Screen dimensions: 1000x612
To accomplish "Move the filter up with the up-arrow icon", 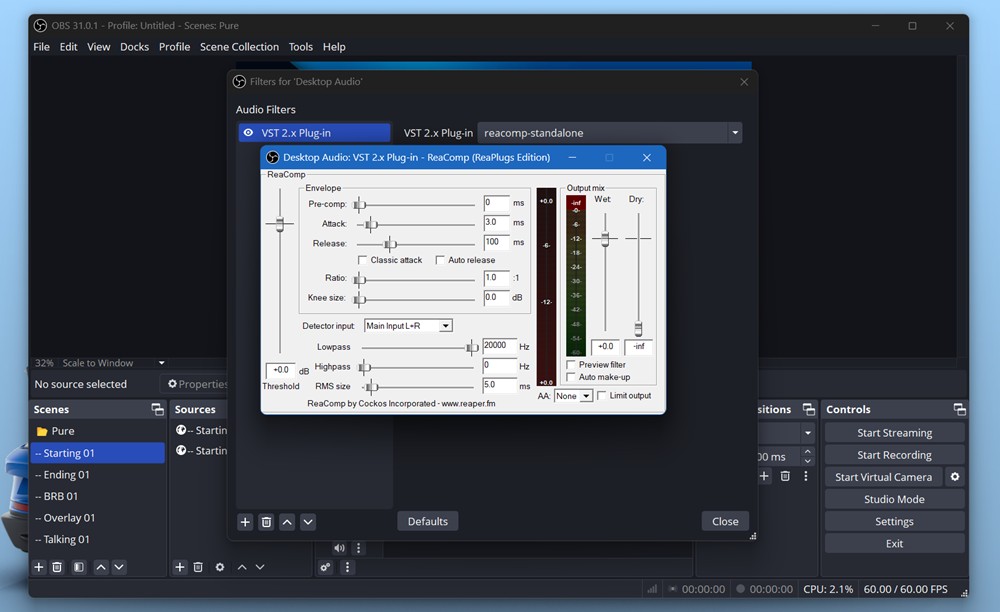I will [x=288, y=521].
